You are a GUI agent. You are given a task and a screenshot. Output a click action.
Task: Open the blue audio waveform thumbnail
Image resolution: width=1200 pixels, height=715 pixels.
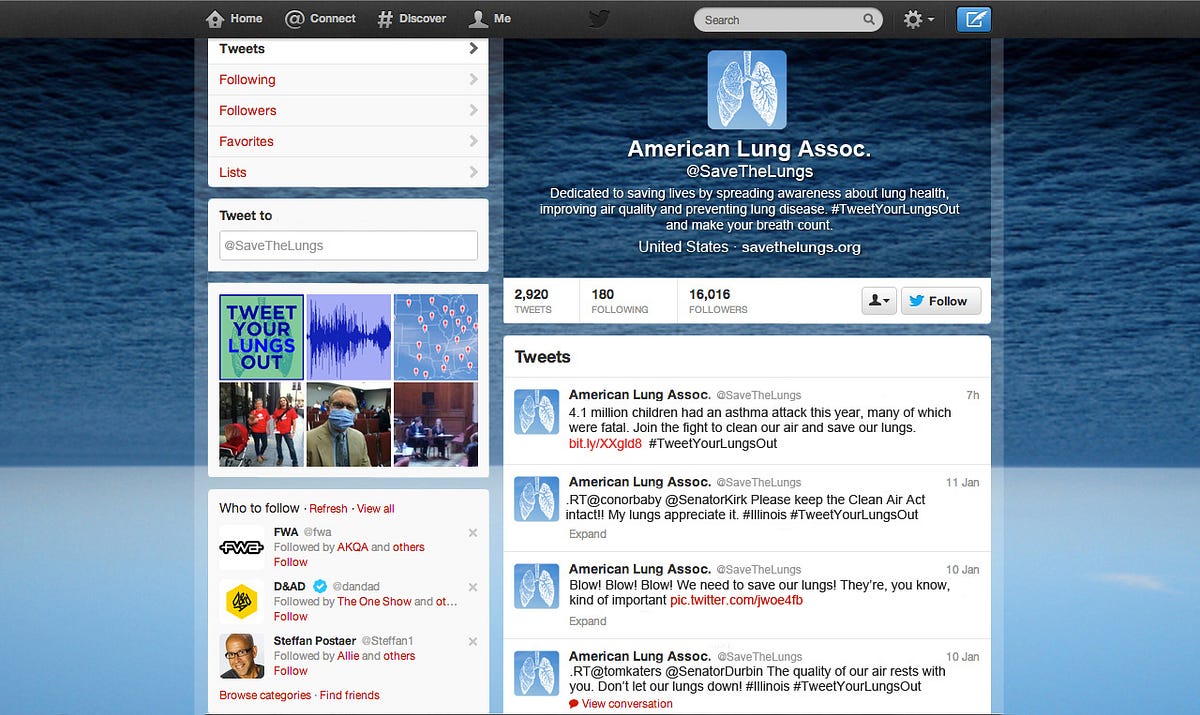[349, 337]
